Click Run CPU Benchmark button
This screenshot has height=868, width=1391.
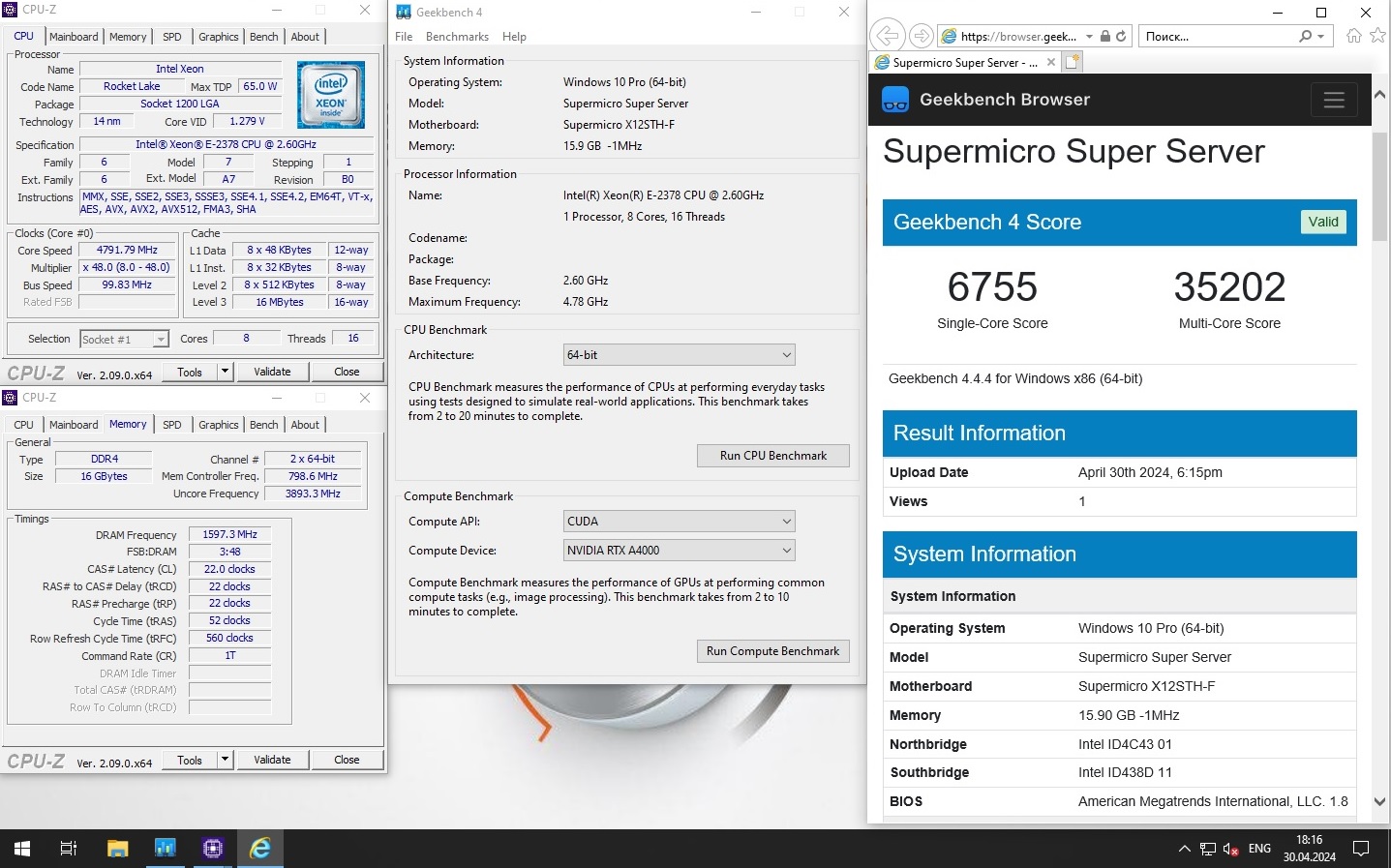pos(773,456)
